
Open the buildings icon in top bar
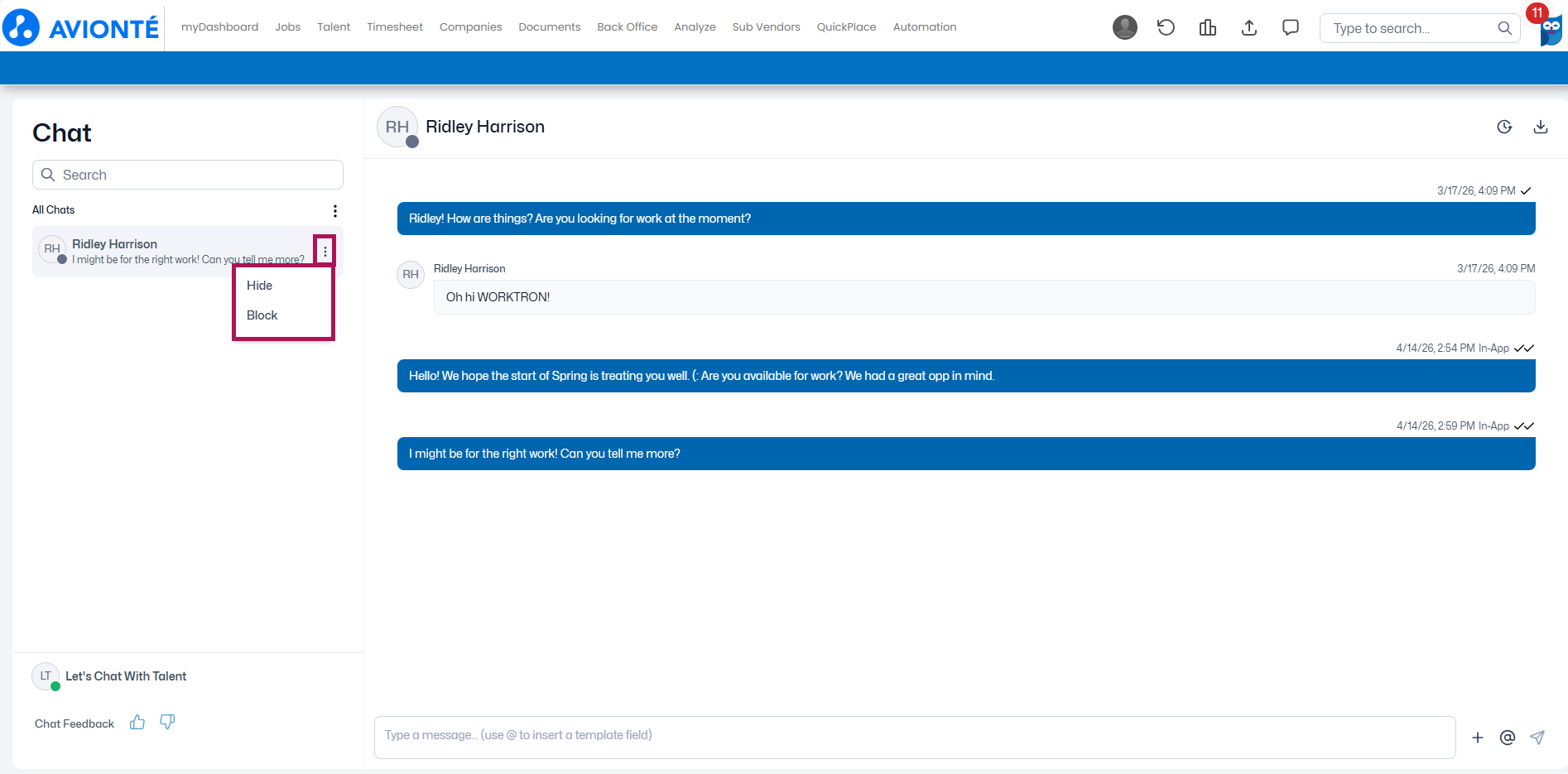[1208, 27]
